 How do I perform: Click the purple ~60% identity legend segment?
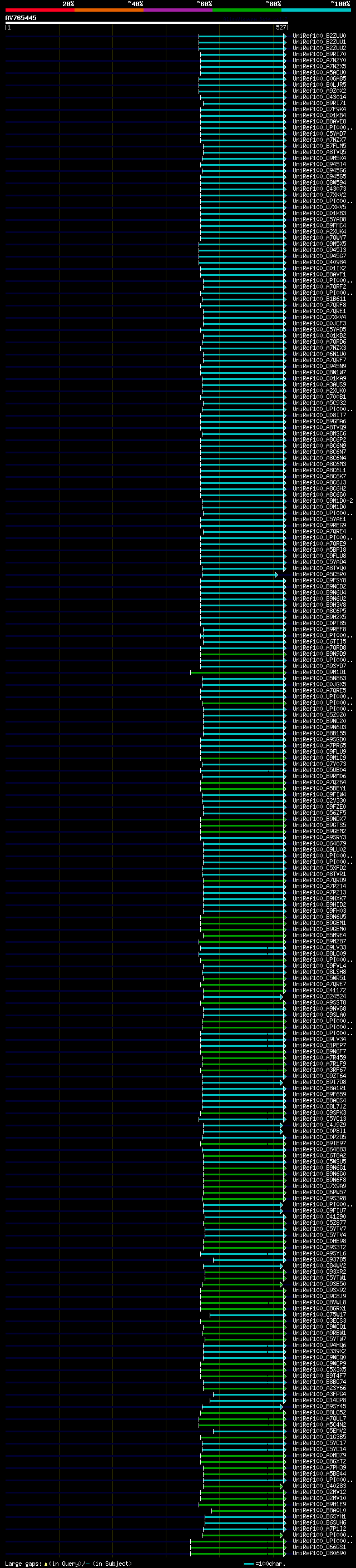click(177, 10)
